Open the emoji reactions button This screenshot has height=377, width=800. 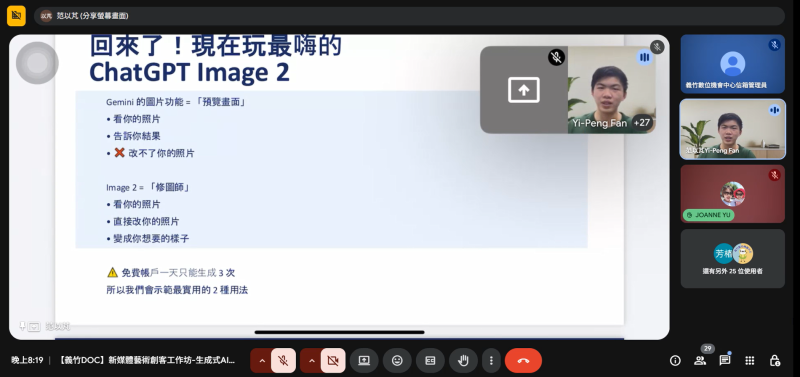397,361
